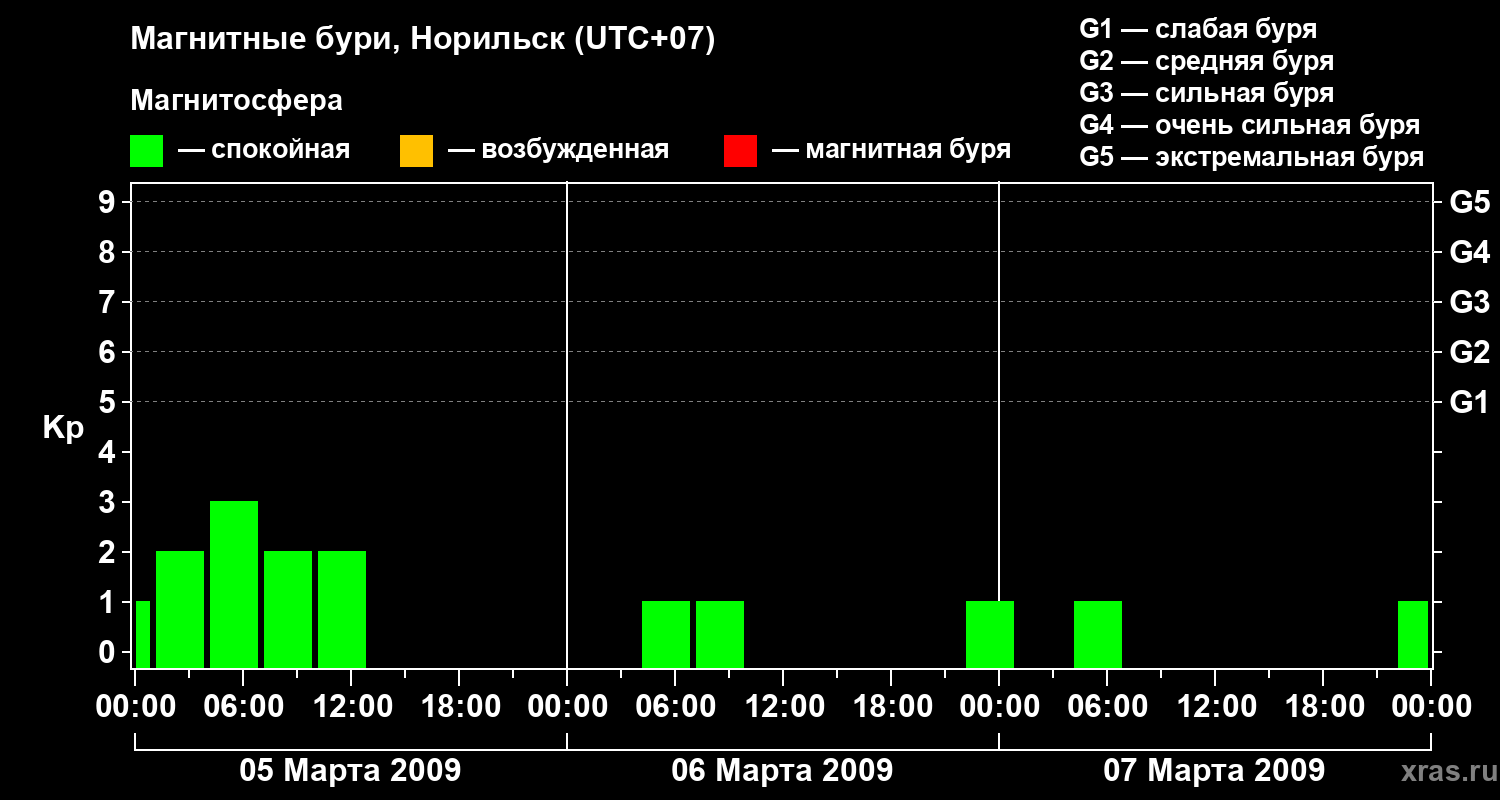
Task: Click the 'G2 — средняя буря' legend line
Action: click(1206, 61)
